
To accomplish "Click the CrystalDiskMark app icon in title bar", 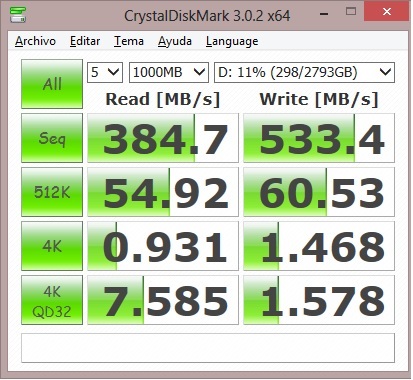I will 18,14.
